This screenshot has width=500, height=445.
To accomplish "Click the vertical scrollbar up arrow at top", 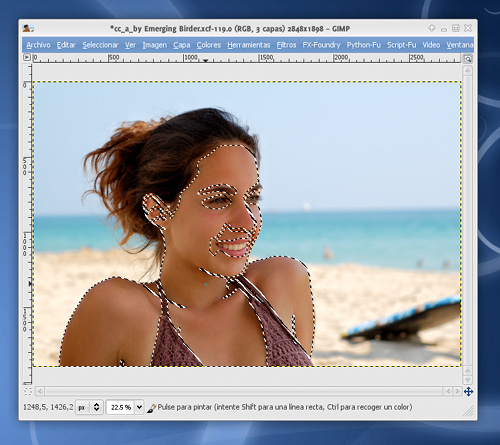I will coord(468,71).
